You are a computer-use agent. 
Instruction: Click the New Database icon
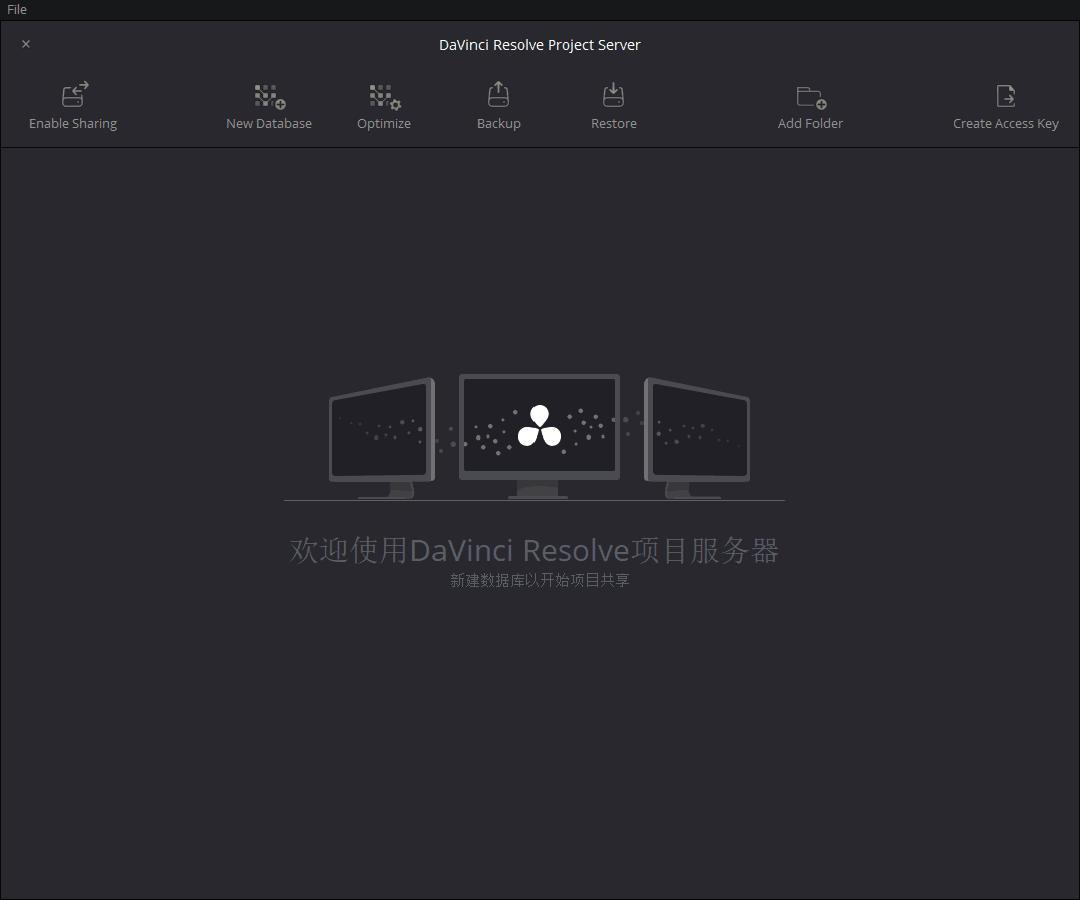[x=269, y=96]
